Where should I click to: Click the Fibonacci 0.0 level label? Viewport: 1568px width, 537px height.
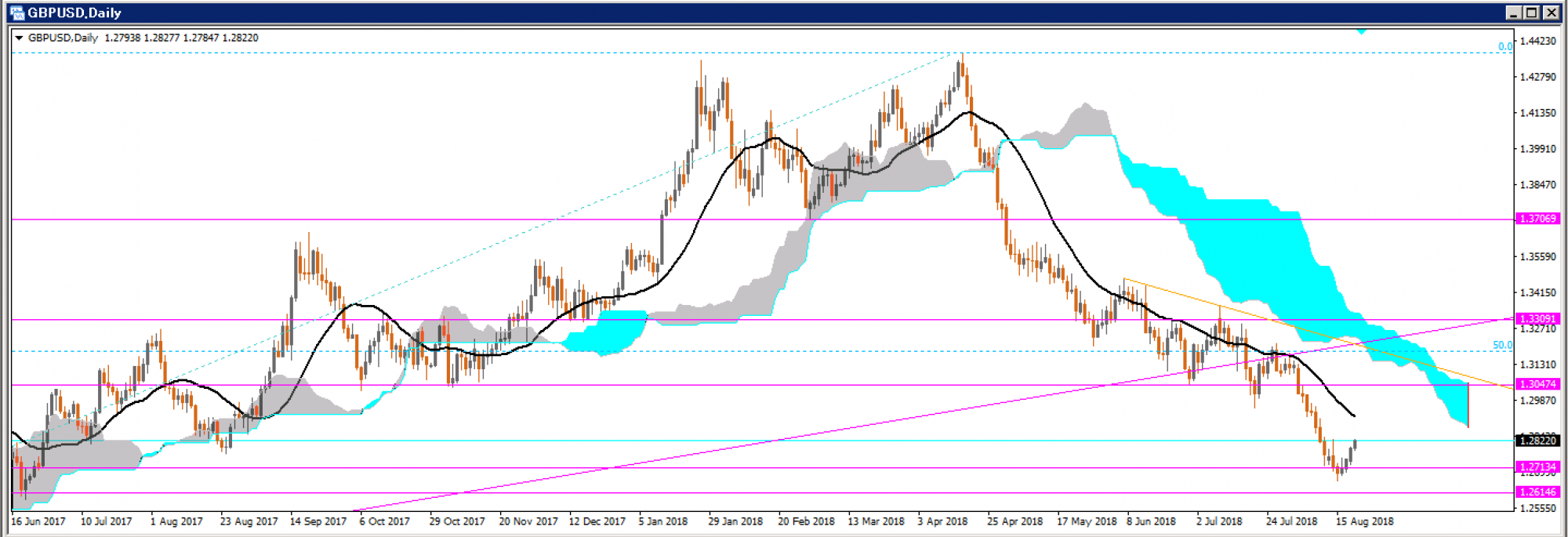pyautogui.click(x=1505, y=47)
